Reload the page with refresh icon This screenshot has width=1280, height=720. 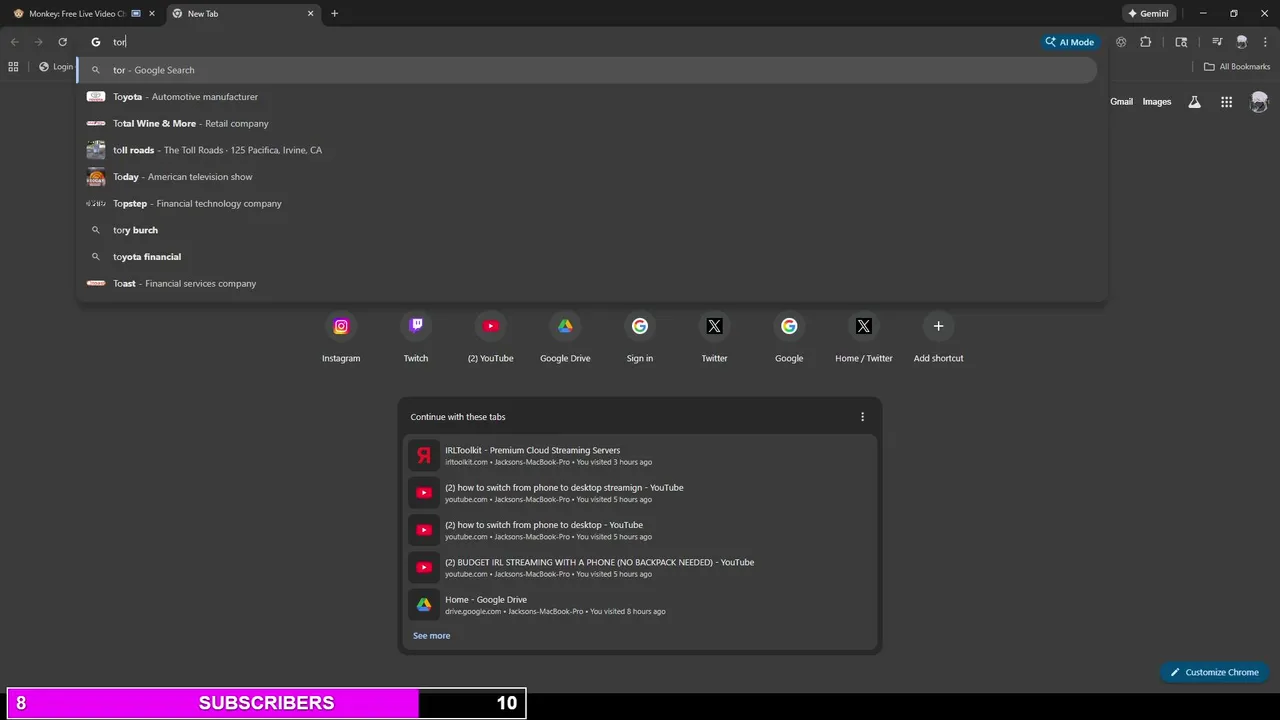pos(62,42)
